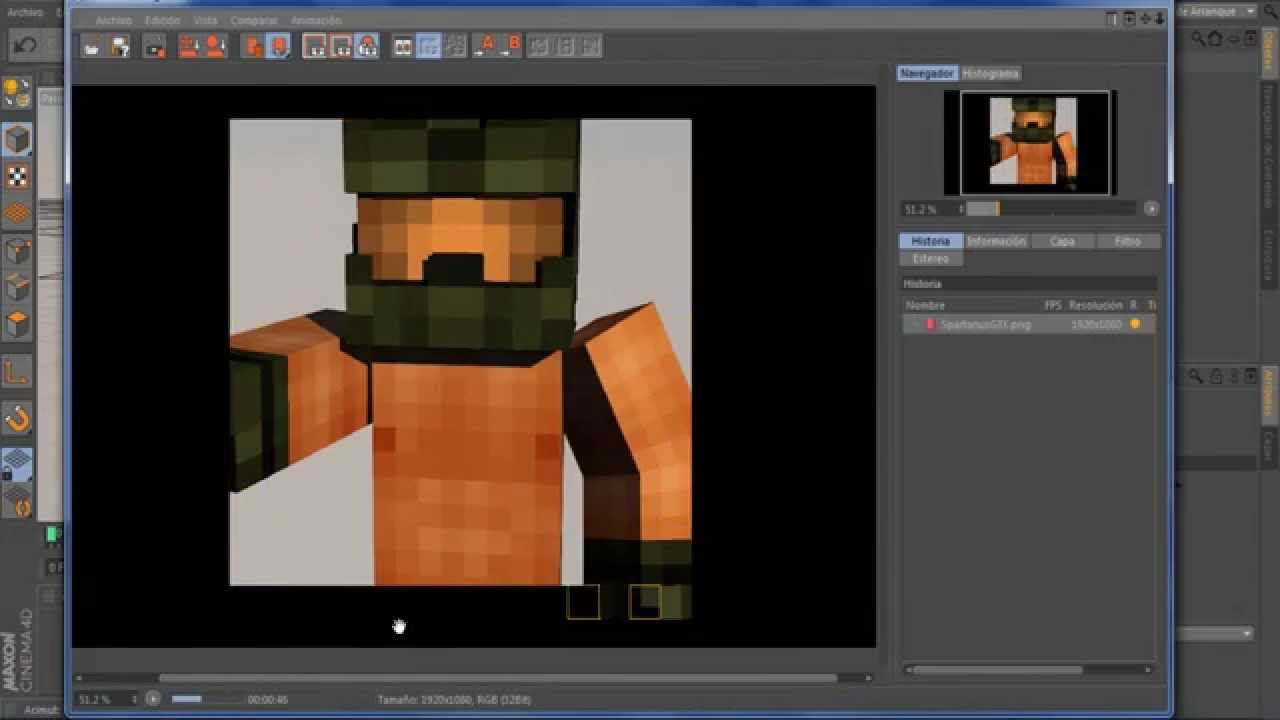Viewport: 1280px width, 720px height.
Task: Click the navigator 51.2 % zoom value
Action: [920, 210]
